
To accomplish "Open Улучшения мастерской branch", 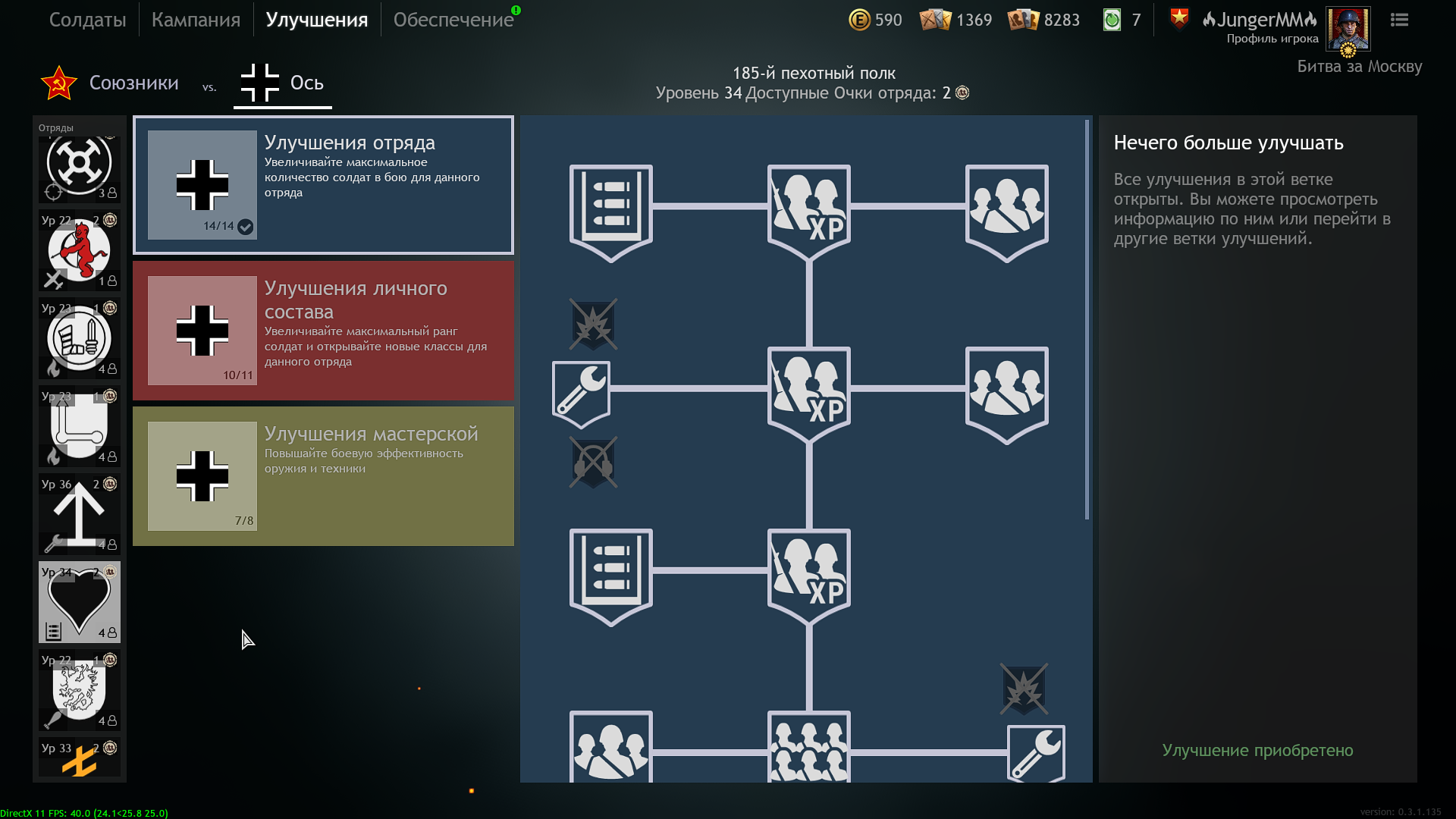I will 323,476.
